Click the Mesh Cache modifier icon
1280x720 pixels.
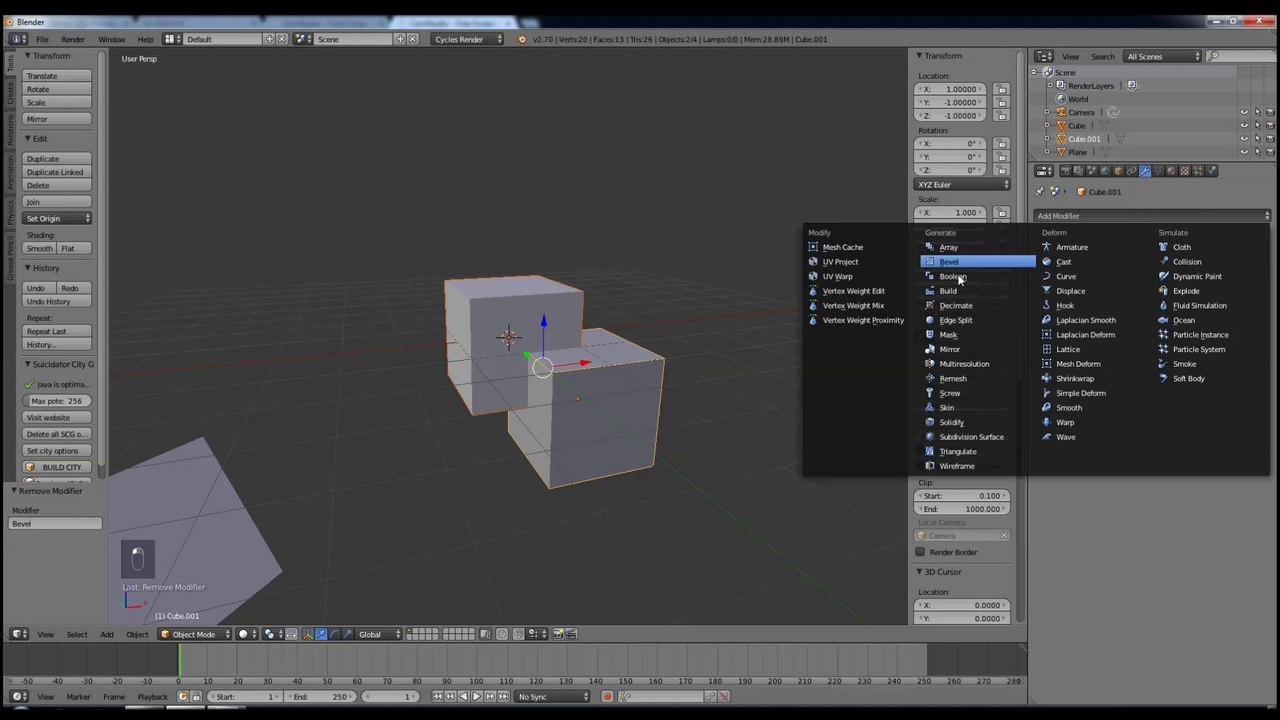[813, 247]
